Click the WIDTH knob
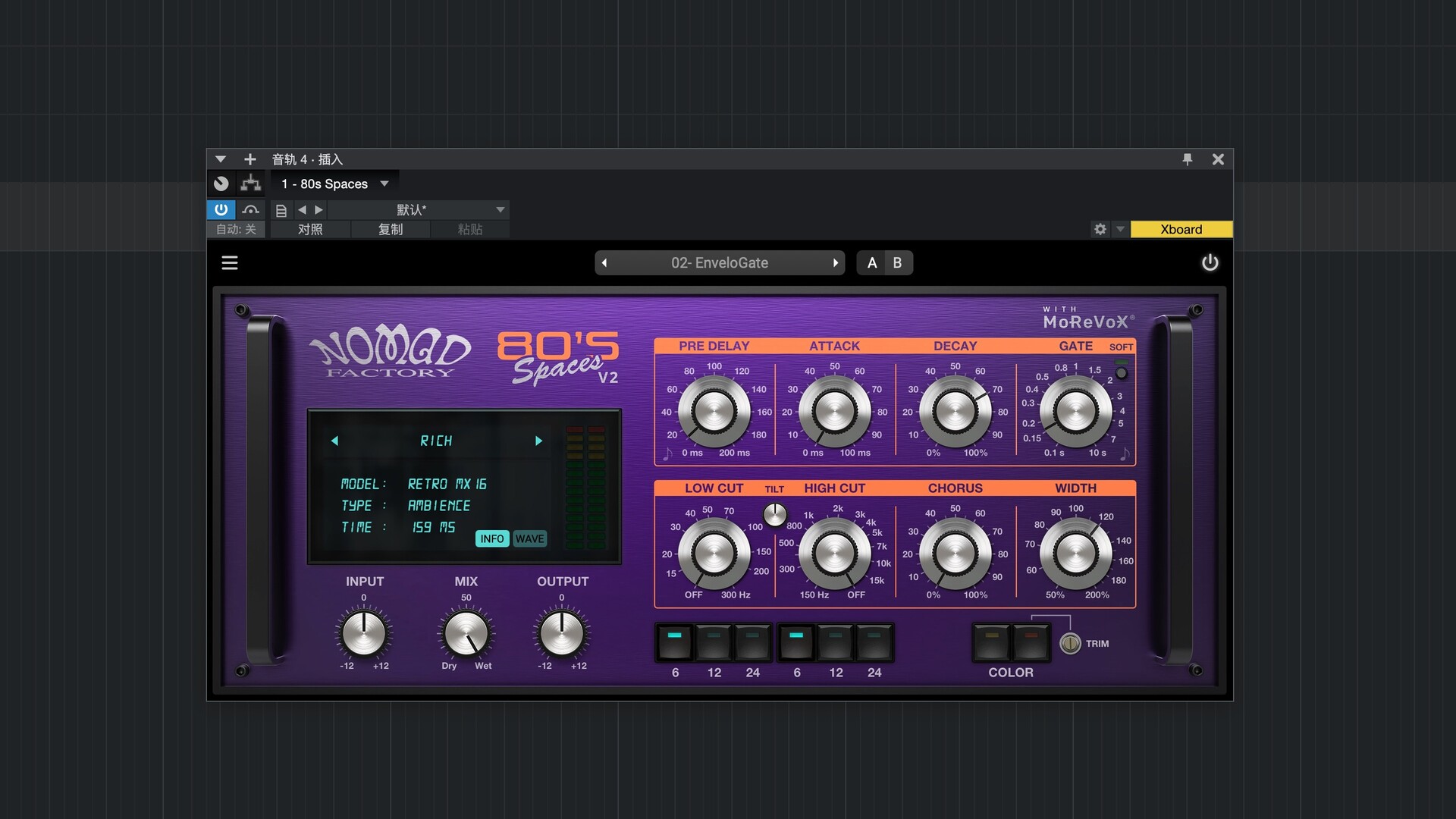This screenshot has height=819, width=1456. coord(1075,554)
